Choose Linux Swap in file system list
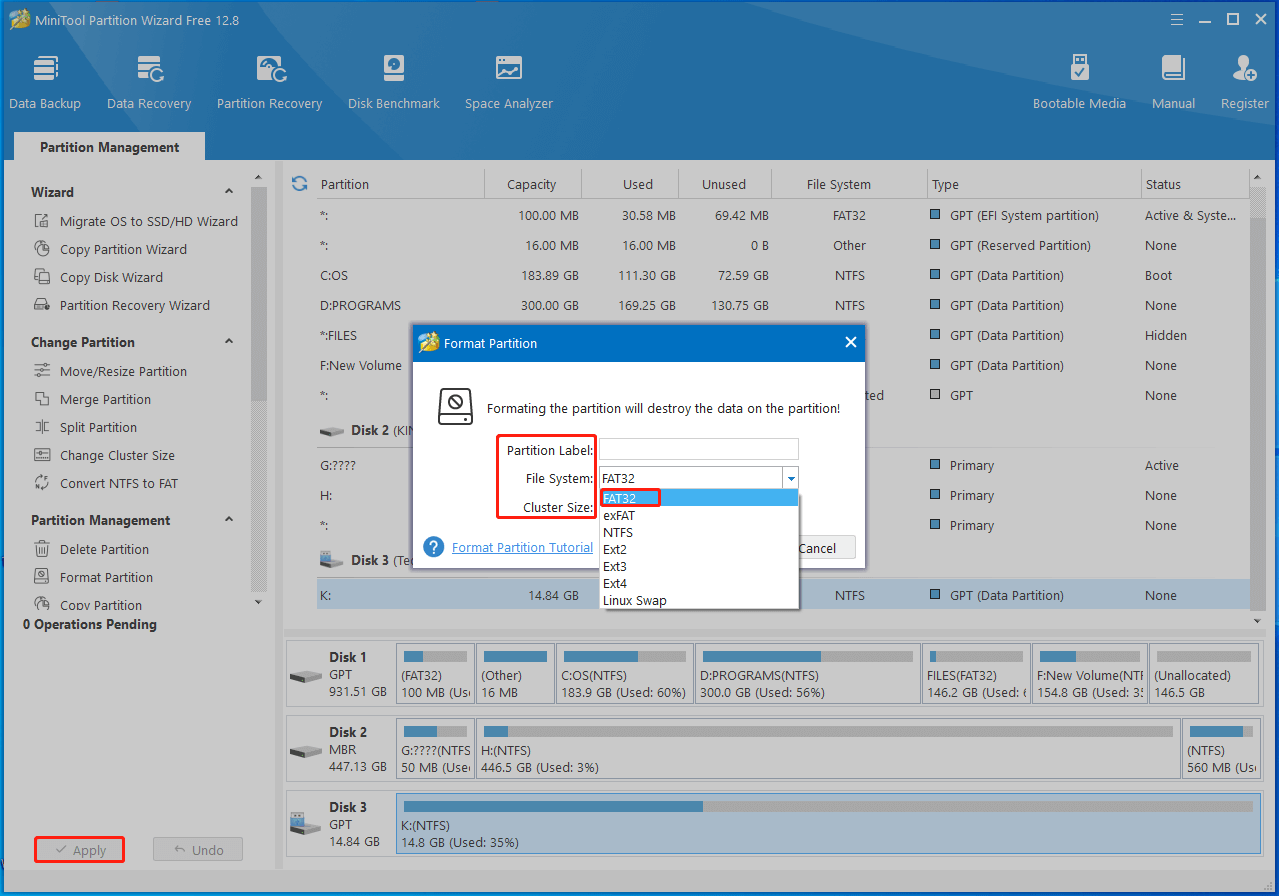Viewport: 1279px width, 896px height. 698,600
